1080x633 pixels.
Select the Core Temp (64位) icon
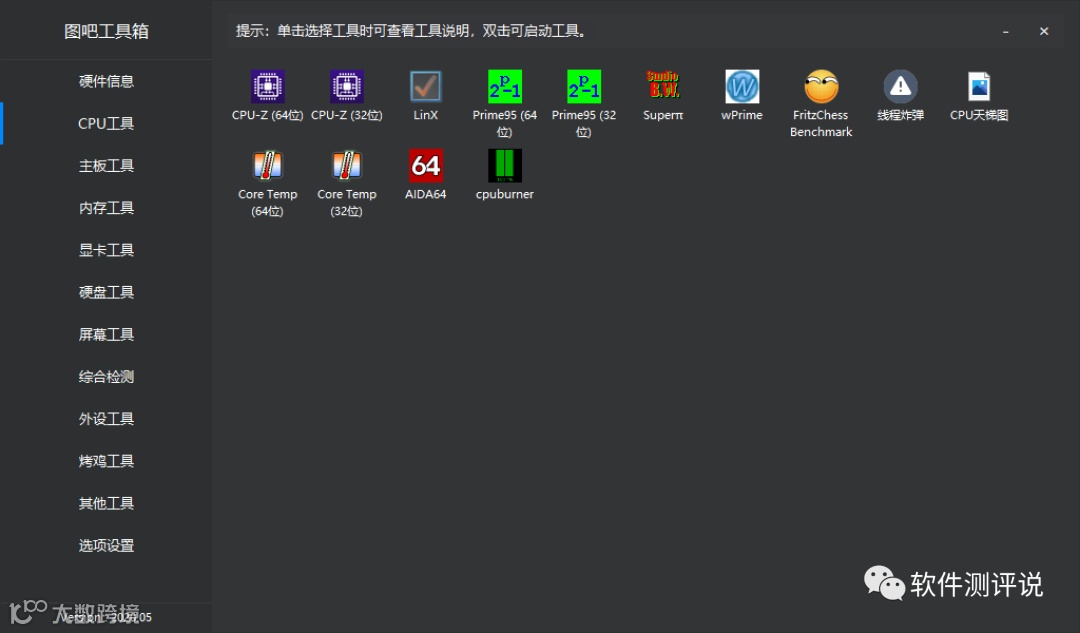267,165
